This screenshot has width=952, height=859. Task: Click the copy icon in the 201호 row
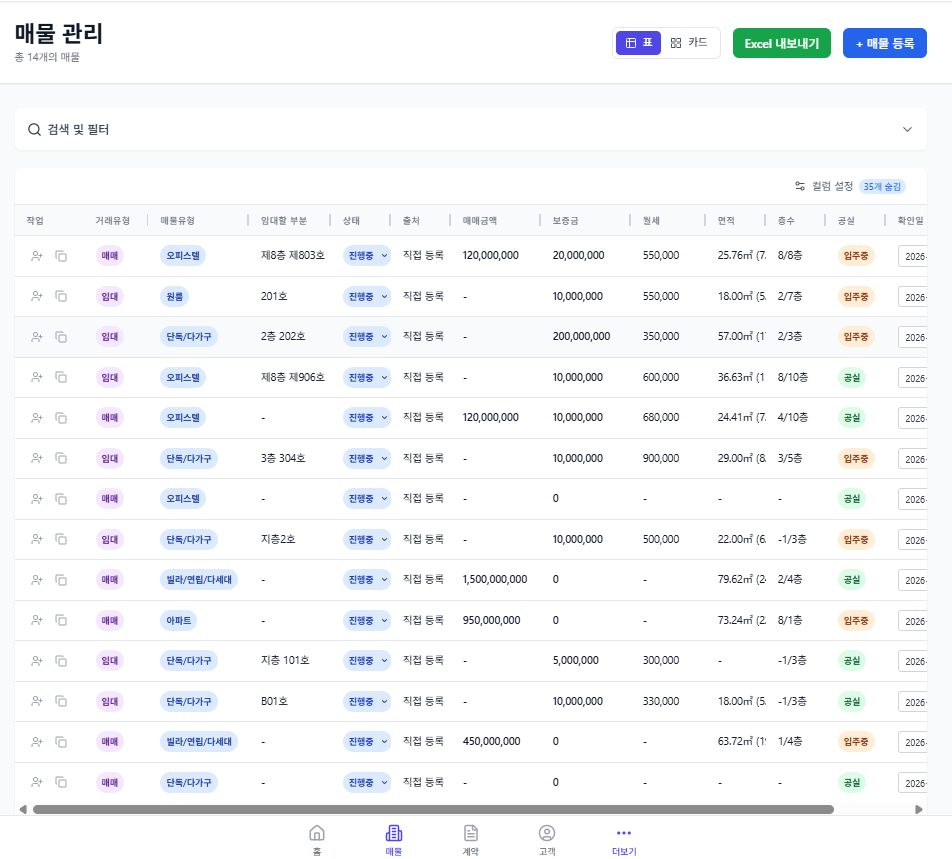61,296
